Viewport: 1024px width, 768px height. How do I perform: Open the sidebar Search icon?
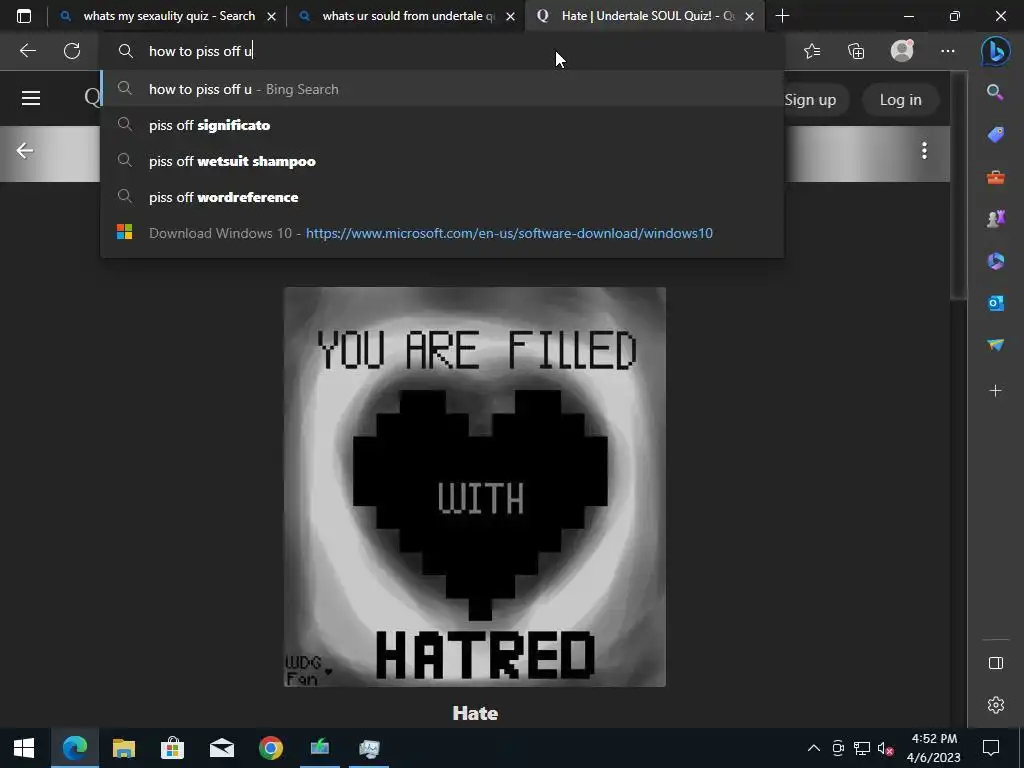tap(995, 92)
